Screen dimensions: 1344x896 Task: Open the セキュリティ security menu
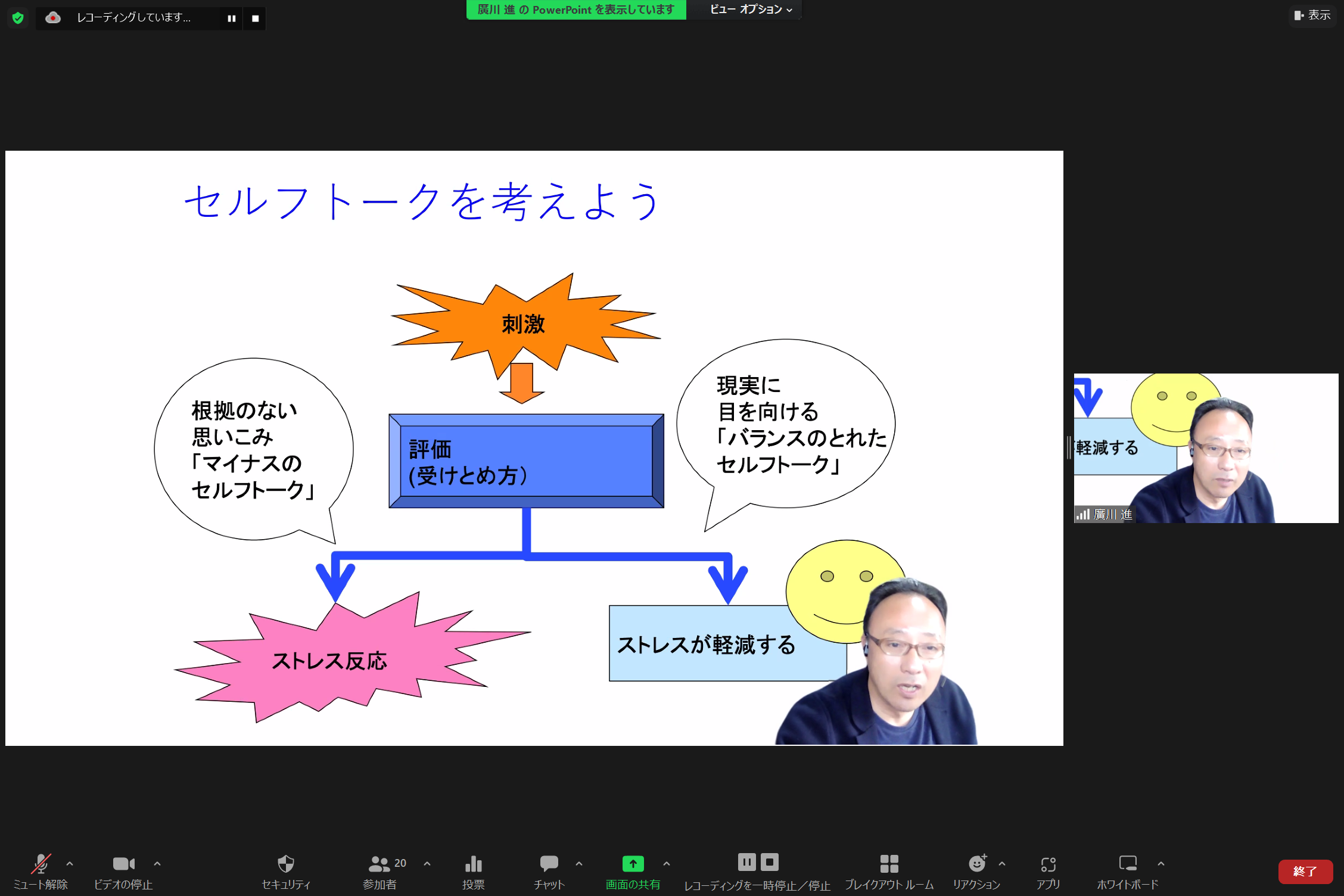point(286,871)
